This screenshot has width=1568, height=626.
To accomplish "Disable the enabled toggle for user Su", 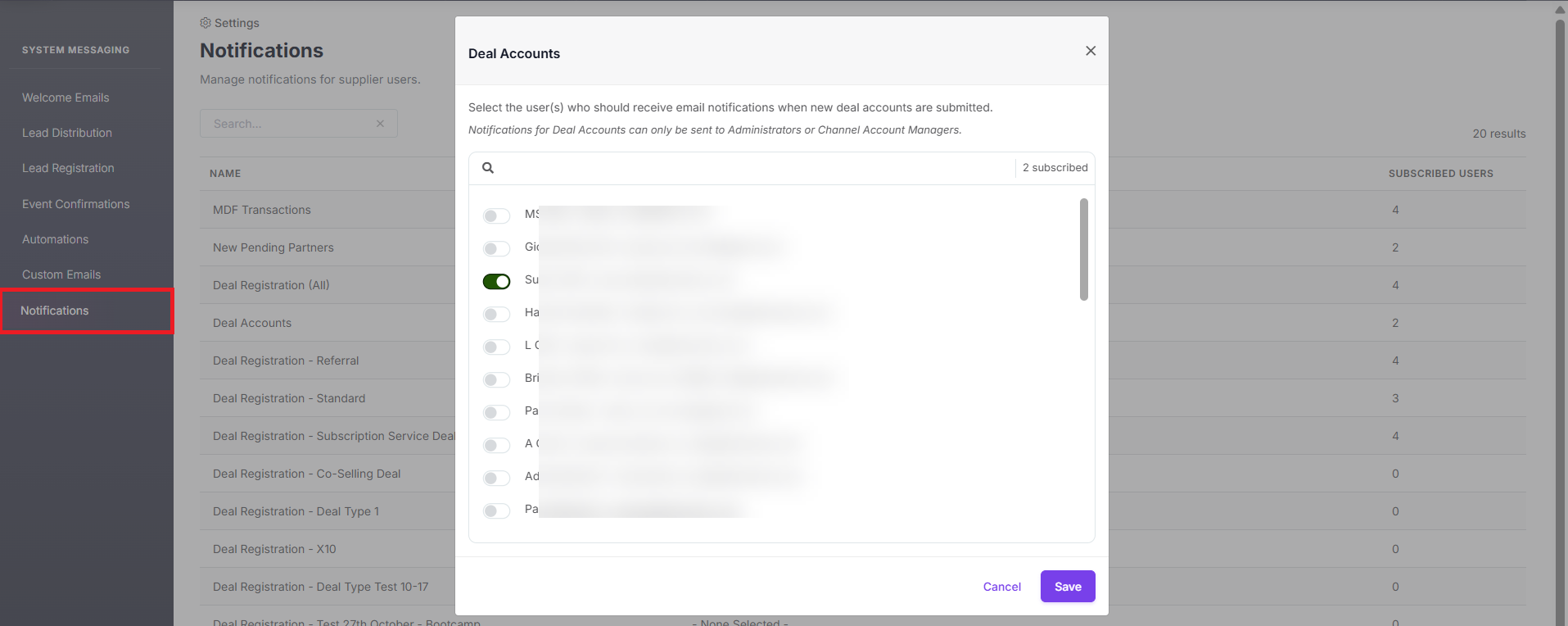I will [x=496, y=281].
